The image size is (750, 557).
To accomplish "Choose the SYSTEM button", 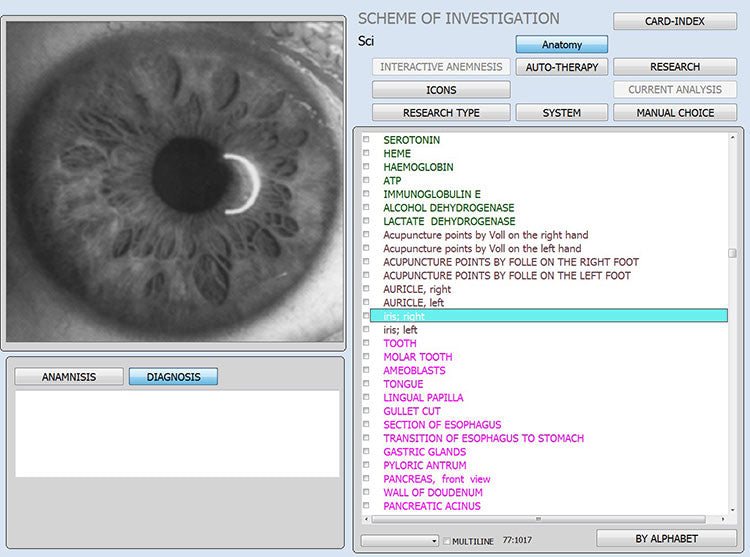I will tap(562, 113).
